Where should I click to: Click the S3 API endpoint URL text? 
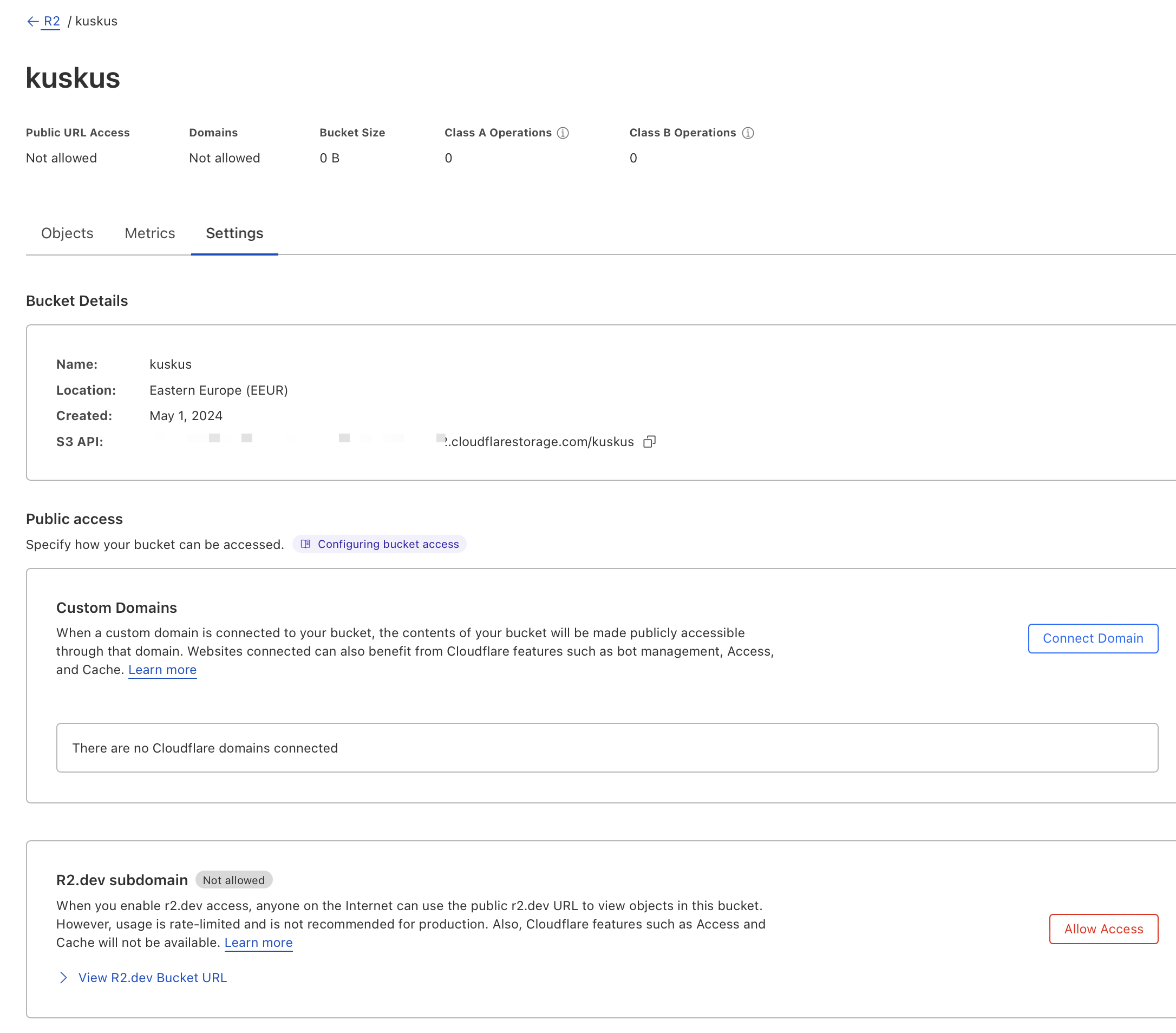tap(541, 442)
